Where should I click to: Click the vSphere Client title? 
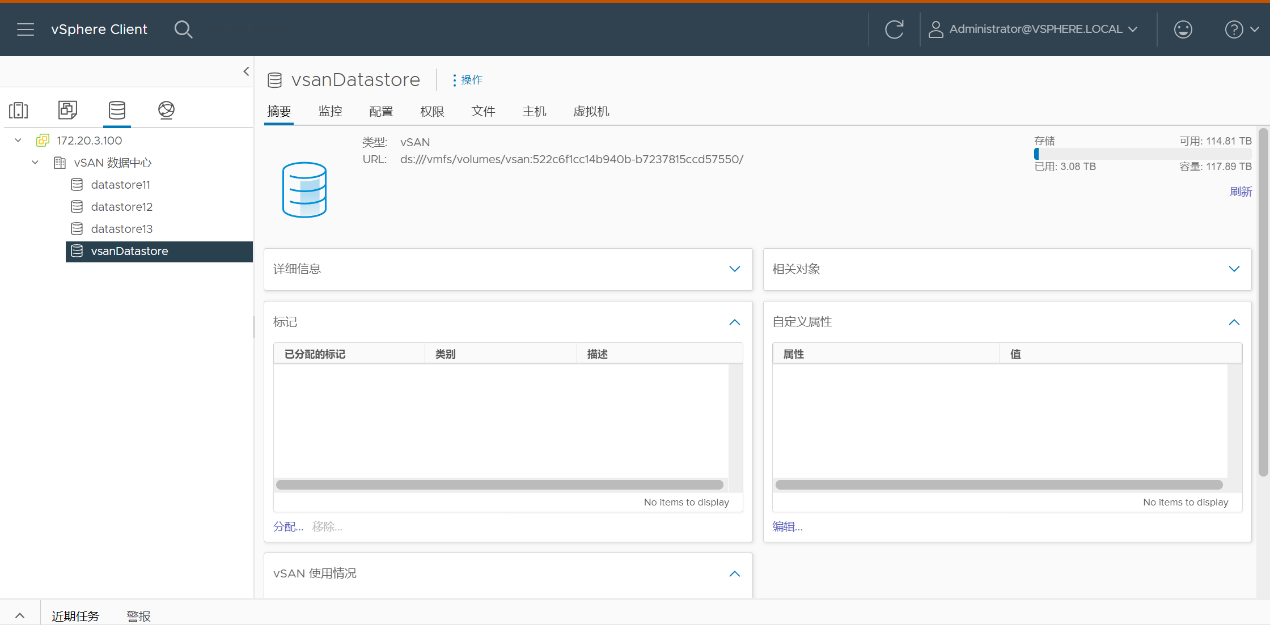(99, 29)
